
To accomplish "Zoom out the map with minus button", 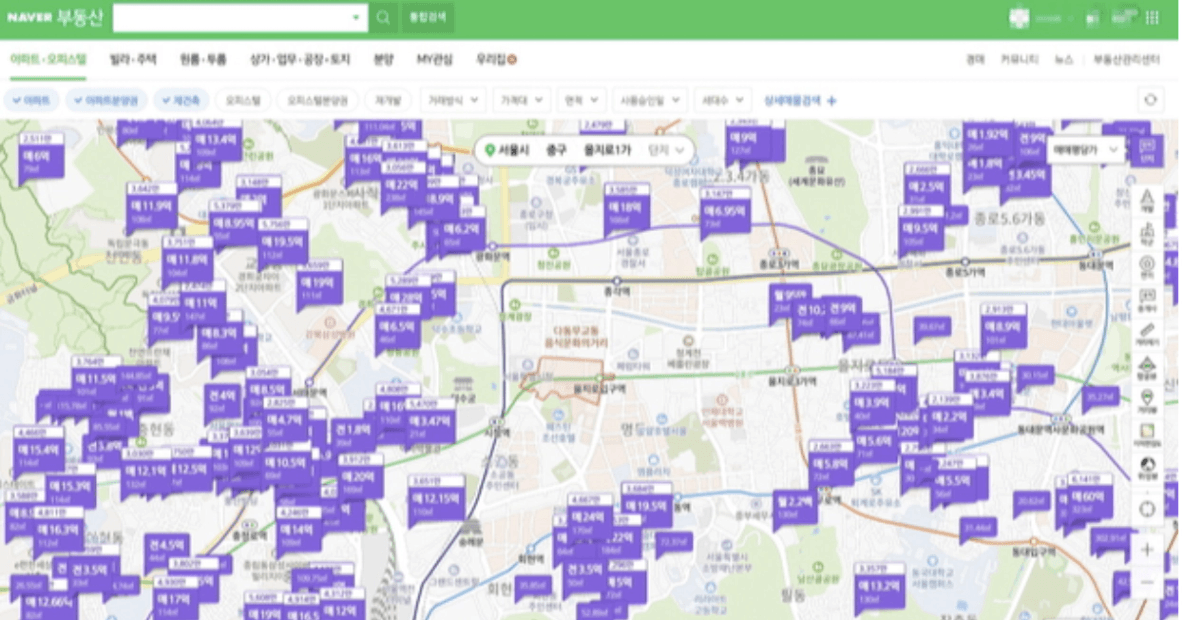I will [x=1146, y=582].
